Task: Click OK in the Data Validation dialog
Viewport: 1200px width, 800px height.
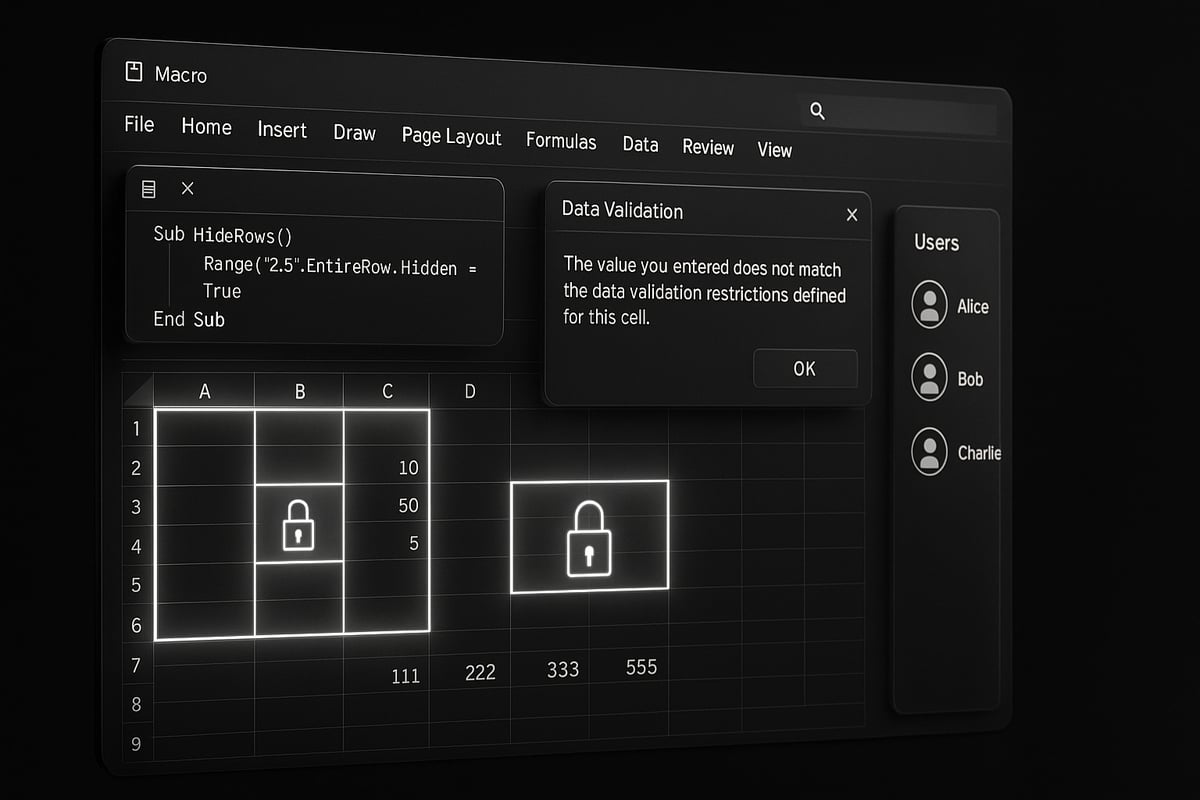Action: pos(804,368)
